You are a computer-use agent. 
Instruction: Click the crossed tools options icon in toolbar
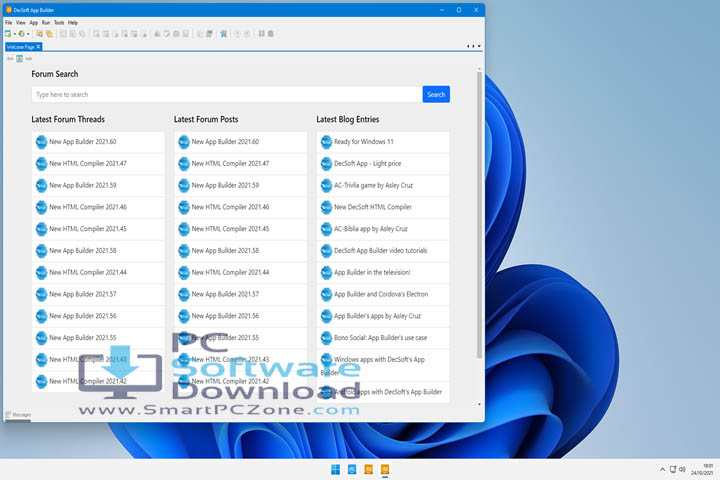pyautogui.click(x=224, y=34)
